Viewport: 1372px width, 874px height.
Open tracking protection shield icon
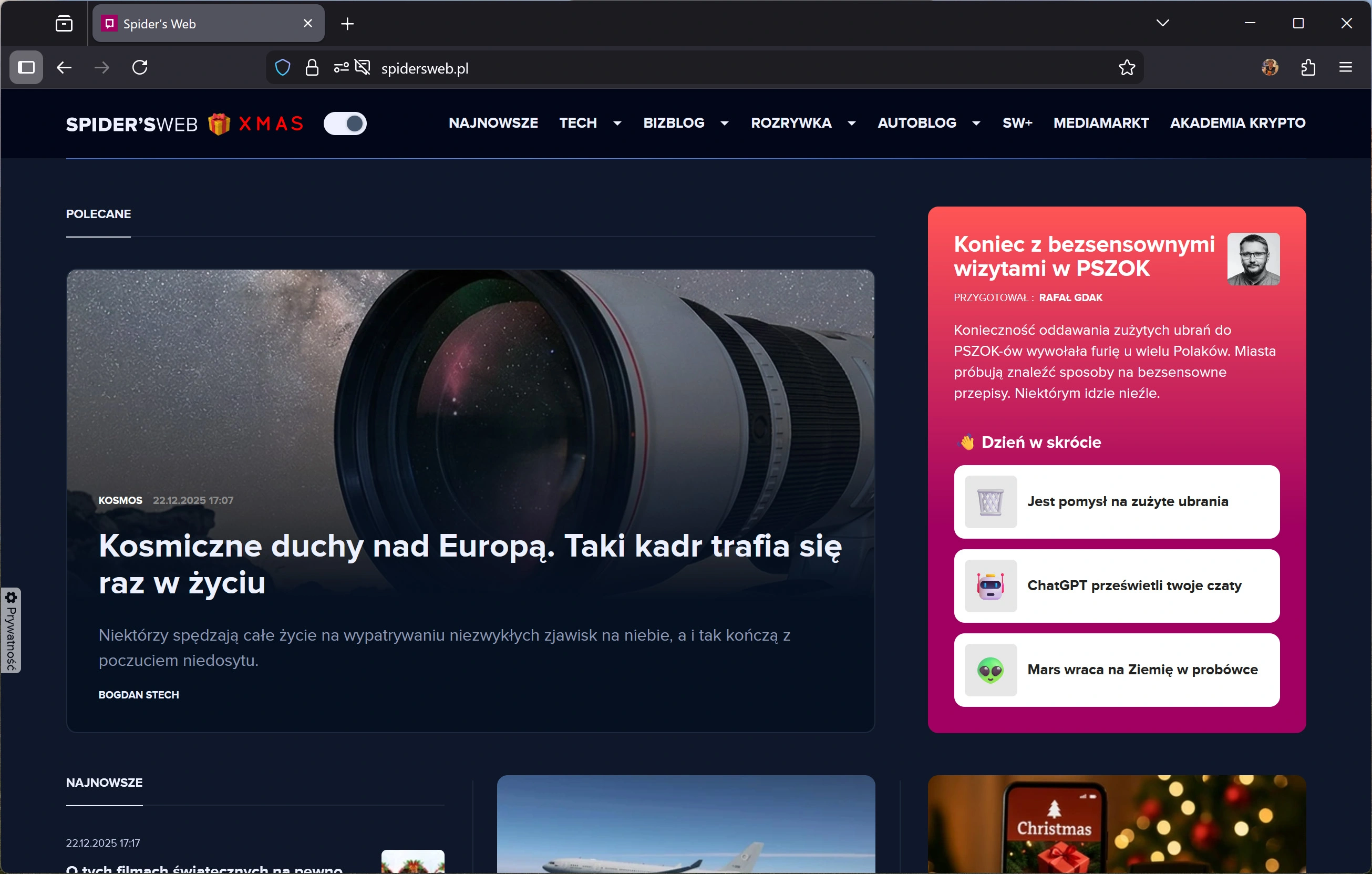point(283,68)
